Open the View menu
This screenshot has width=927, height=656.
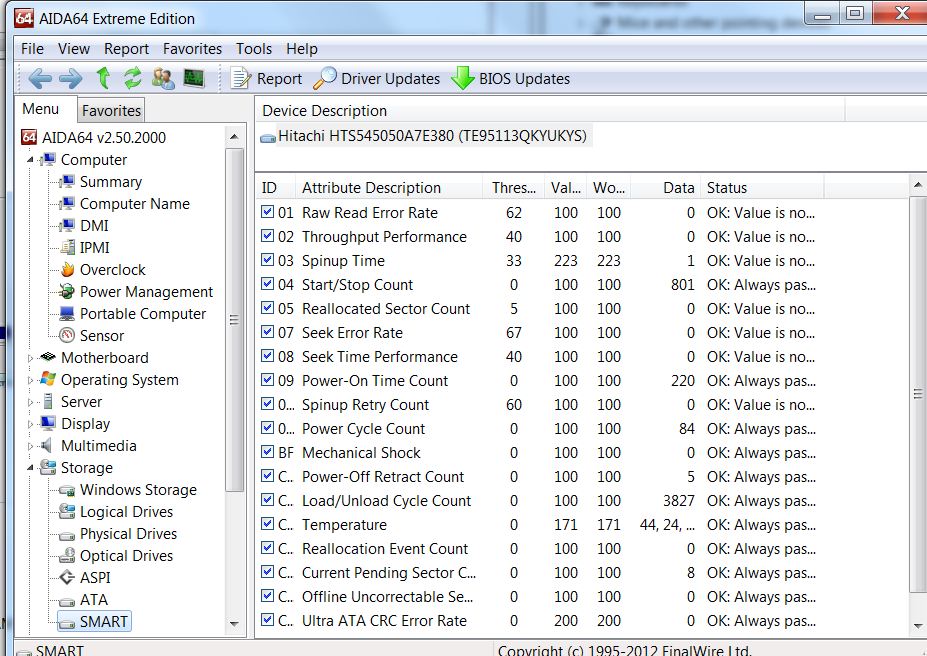point(74,48)
